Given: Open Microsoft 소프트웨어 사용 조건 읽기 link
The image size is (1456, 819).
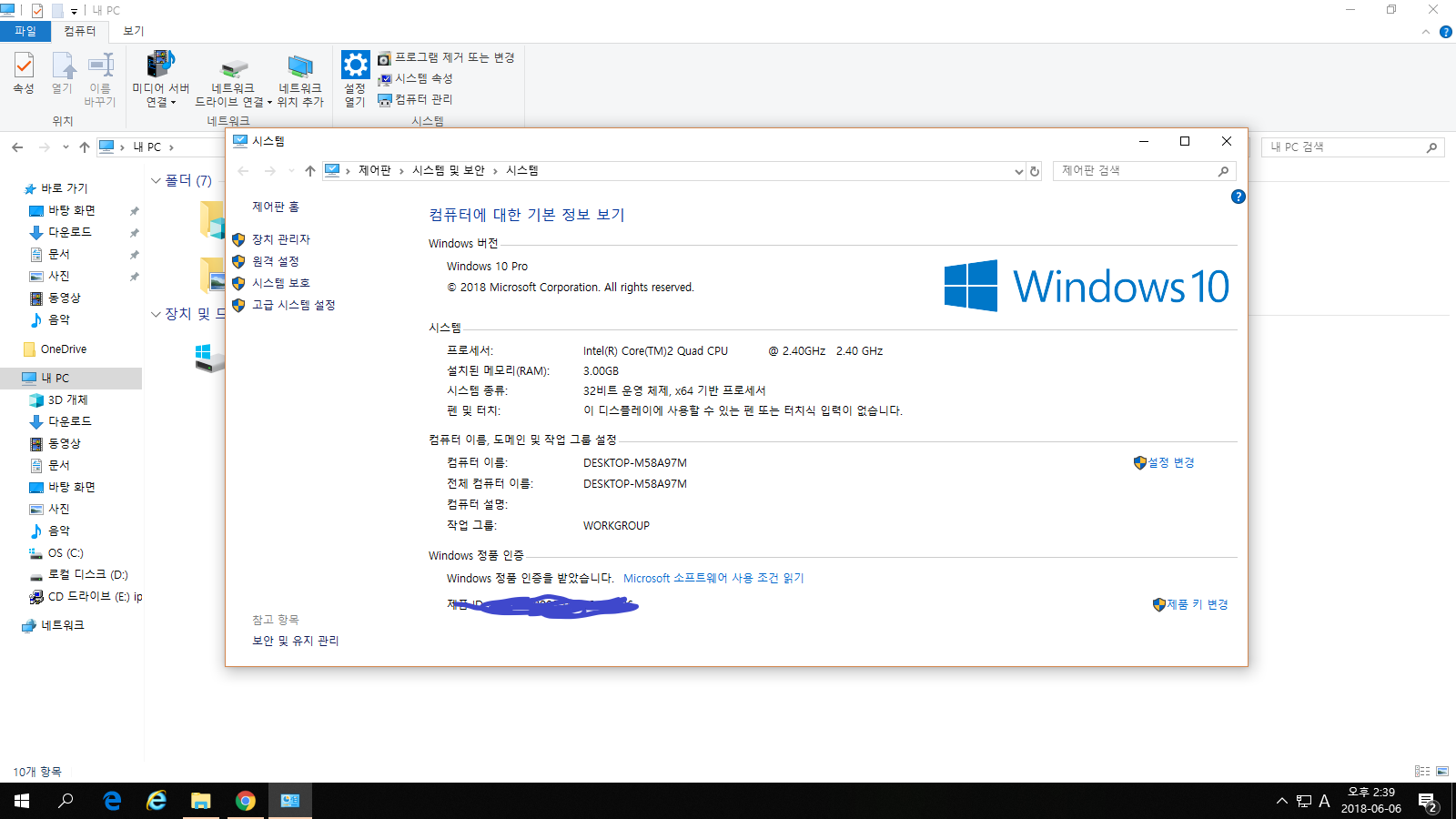Looking at the screenshot, I should coord(713,578).
